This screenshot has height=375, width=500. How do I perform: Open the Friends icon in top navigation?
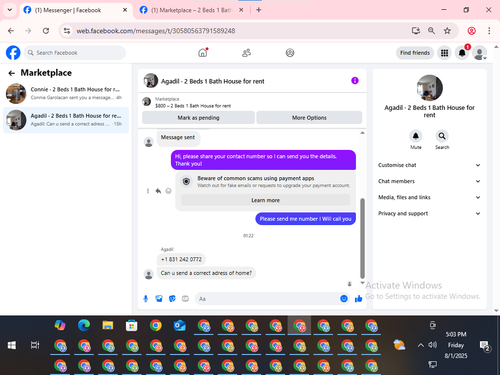(246, 53)
